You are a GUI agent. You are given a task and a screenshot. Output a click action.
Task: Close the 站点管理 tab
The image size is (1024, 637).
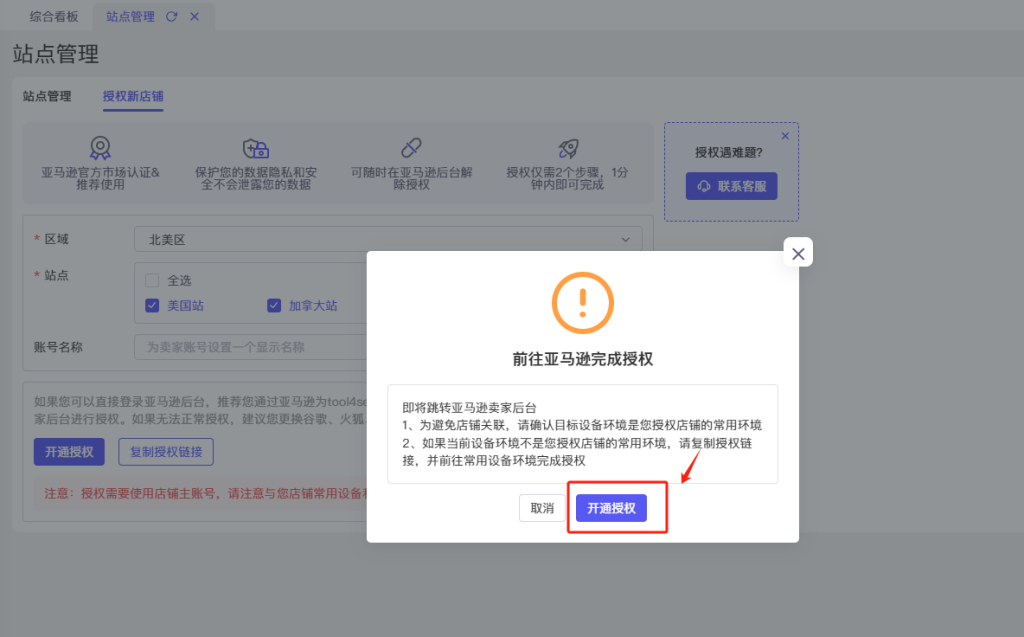(195, 16)
